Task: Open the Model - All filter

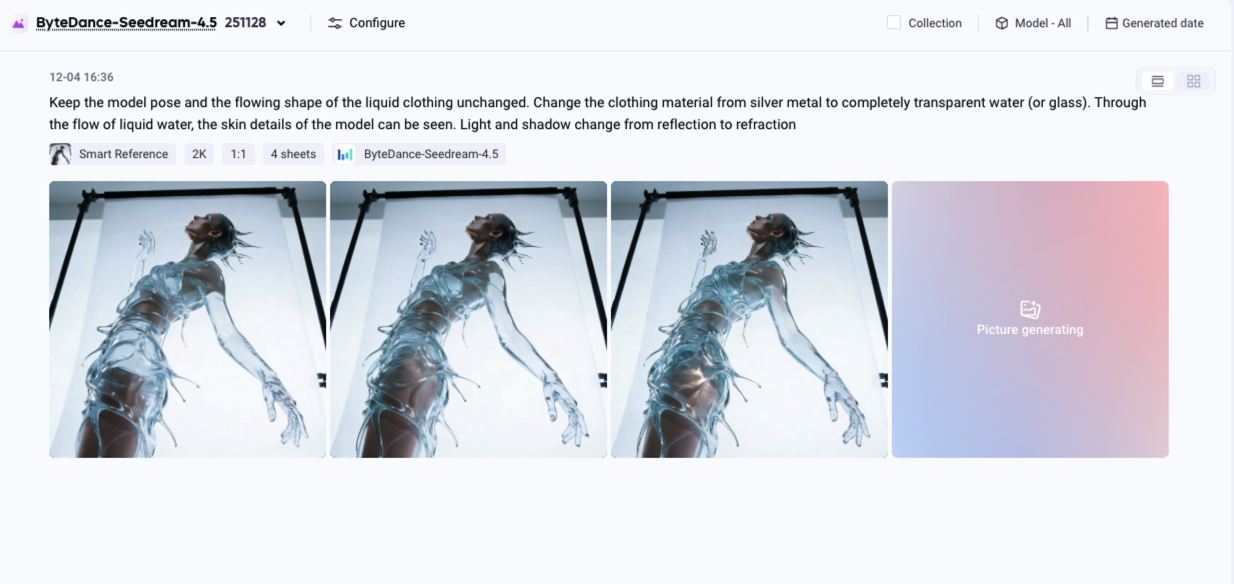Action: point(1033,23)
